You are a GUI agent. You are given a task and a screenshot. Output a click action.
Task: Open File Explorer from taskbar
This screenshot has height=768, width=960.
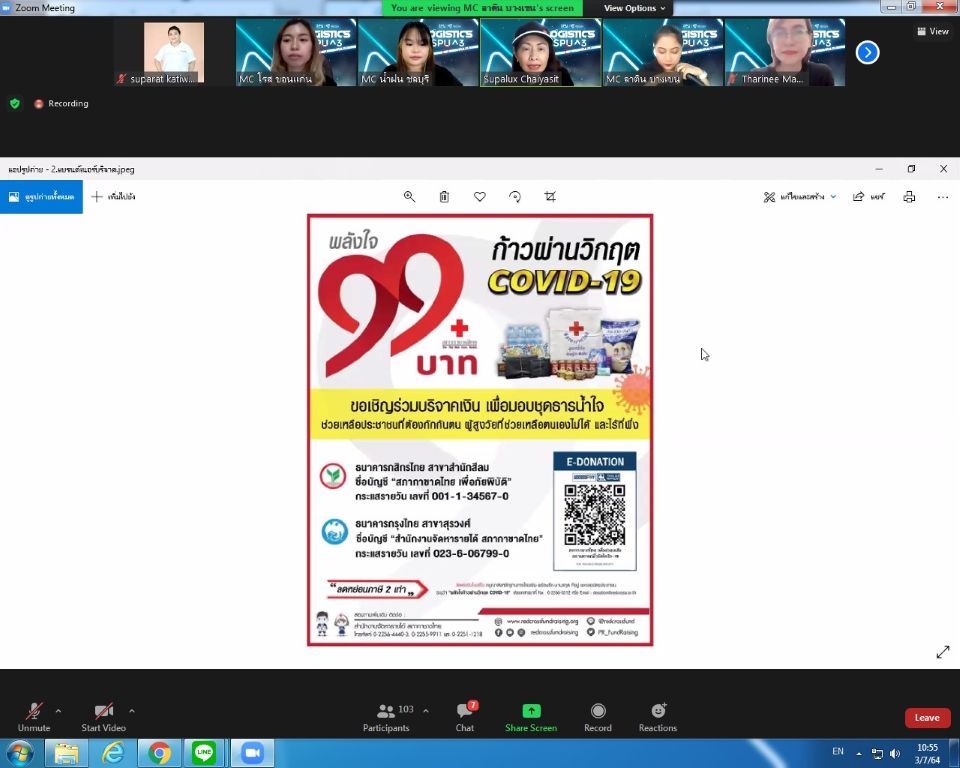[66, 753]
